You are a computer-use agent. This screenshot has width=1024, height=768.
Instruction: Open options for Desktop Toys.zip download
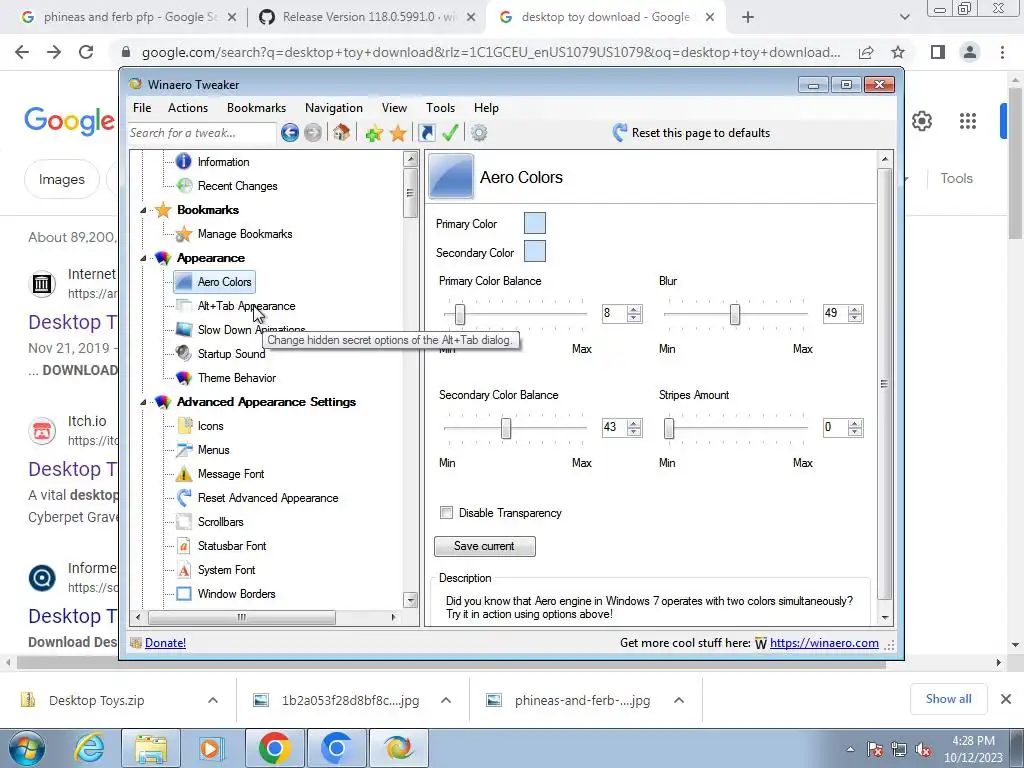click(213, 700)
